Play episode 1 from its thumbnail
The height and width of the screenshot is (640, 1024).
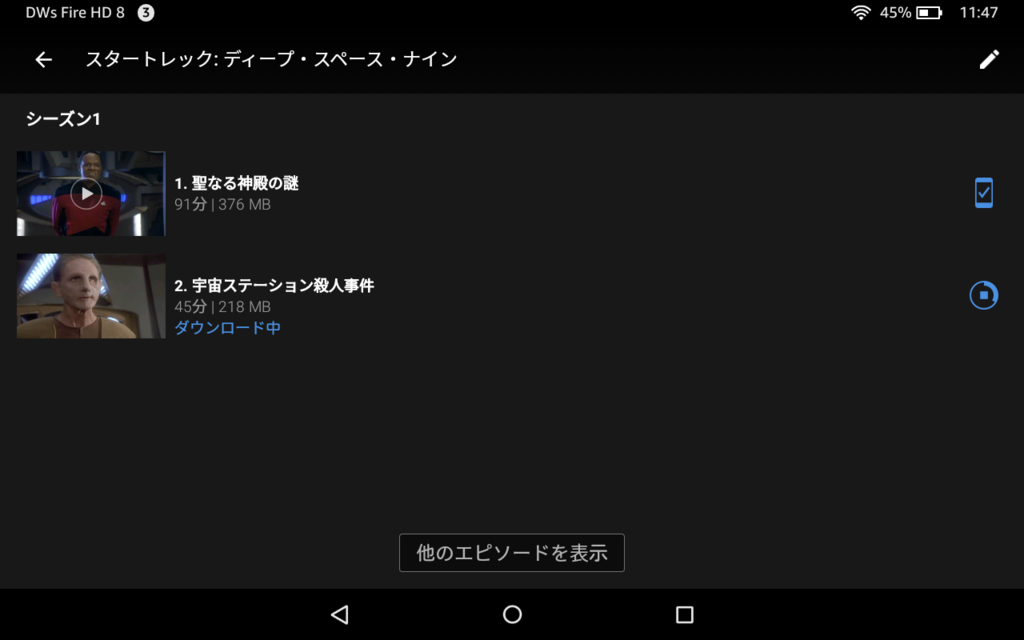(x=91, y=193)
